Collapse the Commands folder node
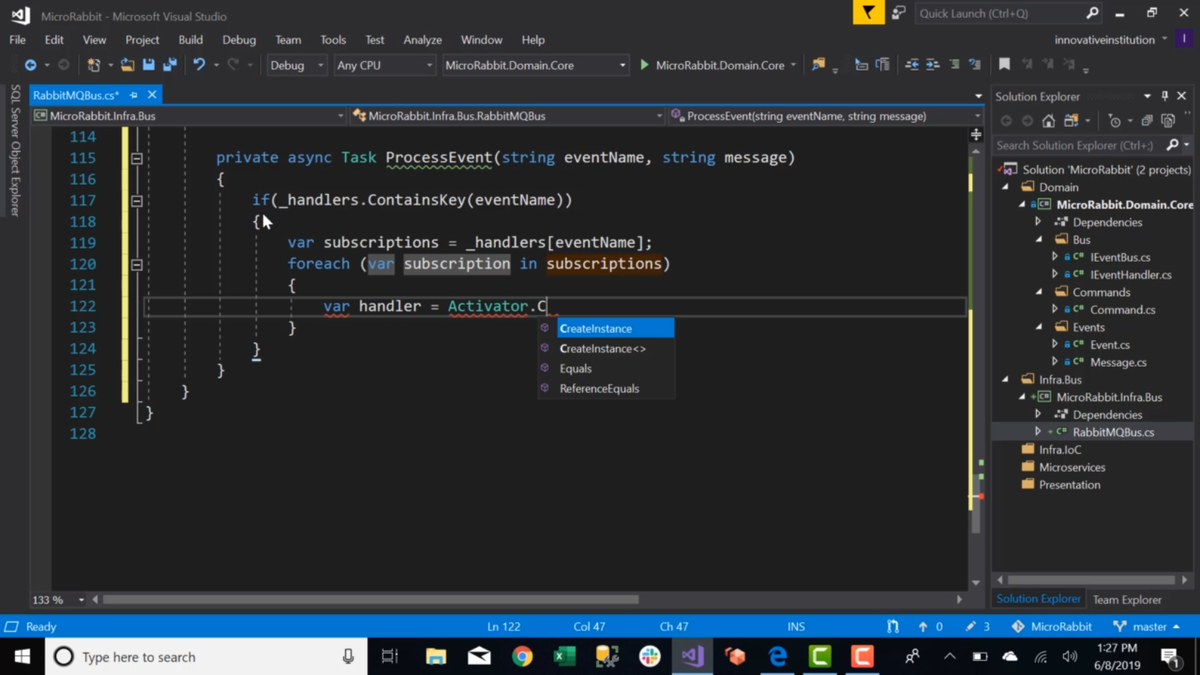Screen dimensions: 1200x675 click(x=1038, y=292)
